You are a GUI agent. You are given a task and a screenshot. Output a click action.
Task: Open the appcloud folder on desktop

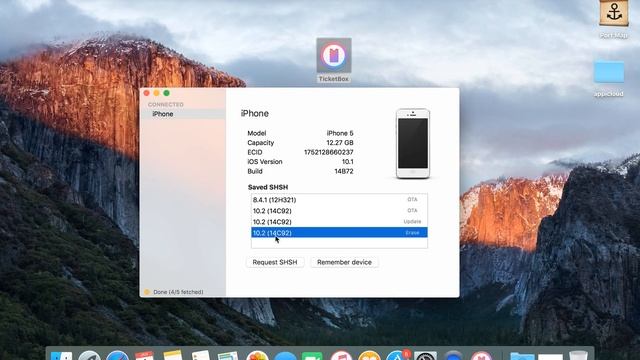[x=609, y=72]
